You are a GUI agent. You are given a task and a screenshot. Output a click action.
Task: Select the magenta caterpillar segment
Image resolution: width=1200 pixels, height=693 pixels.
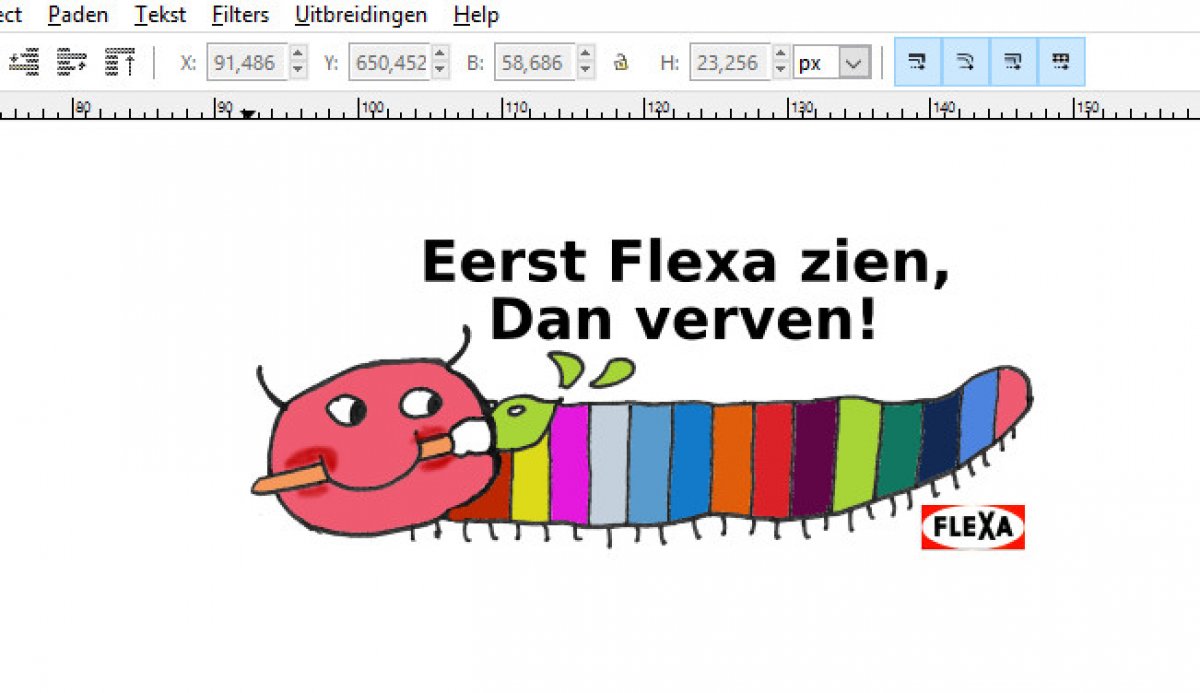569,462
